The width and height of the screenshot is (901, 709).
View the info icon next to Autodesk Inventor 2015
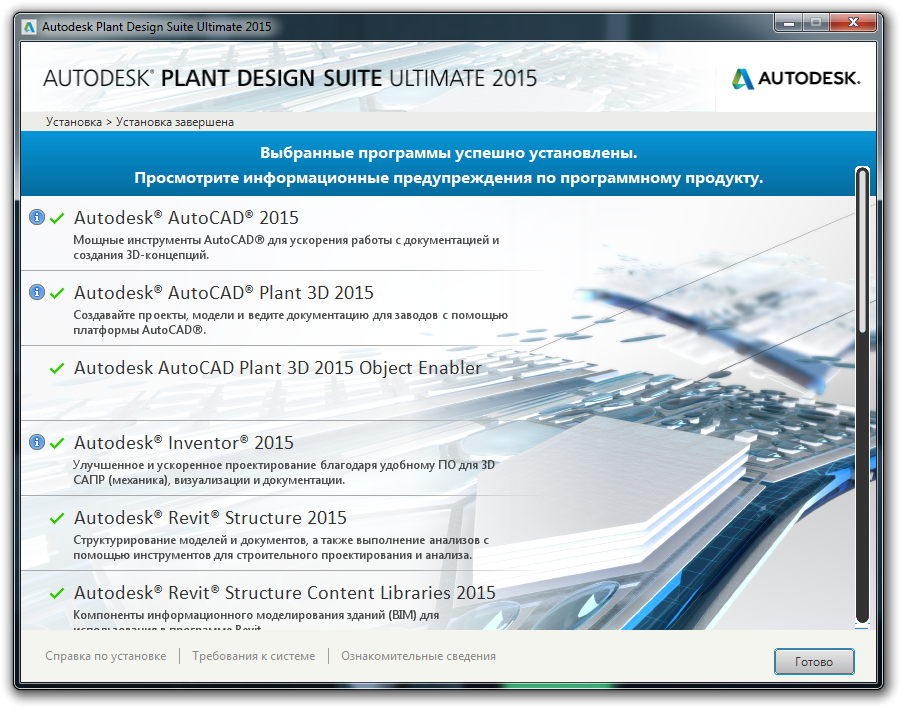(x=37, y=442)
